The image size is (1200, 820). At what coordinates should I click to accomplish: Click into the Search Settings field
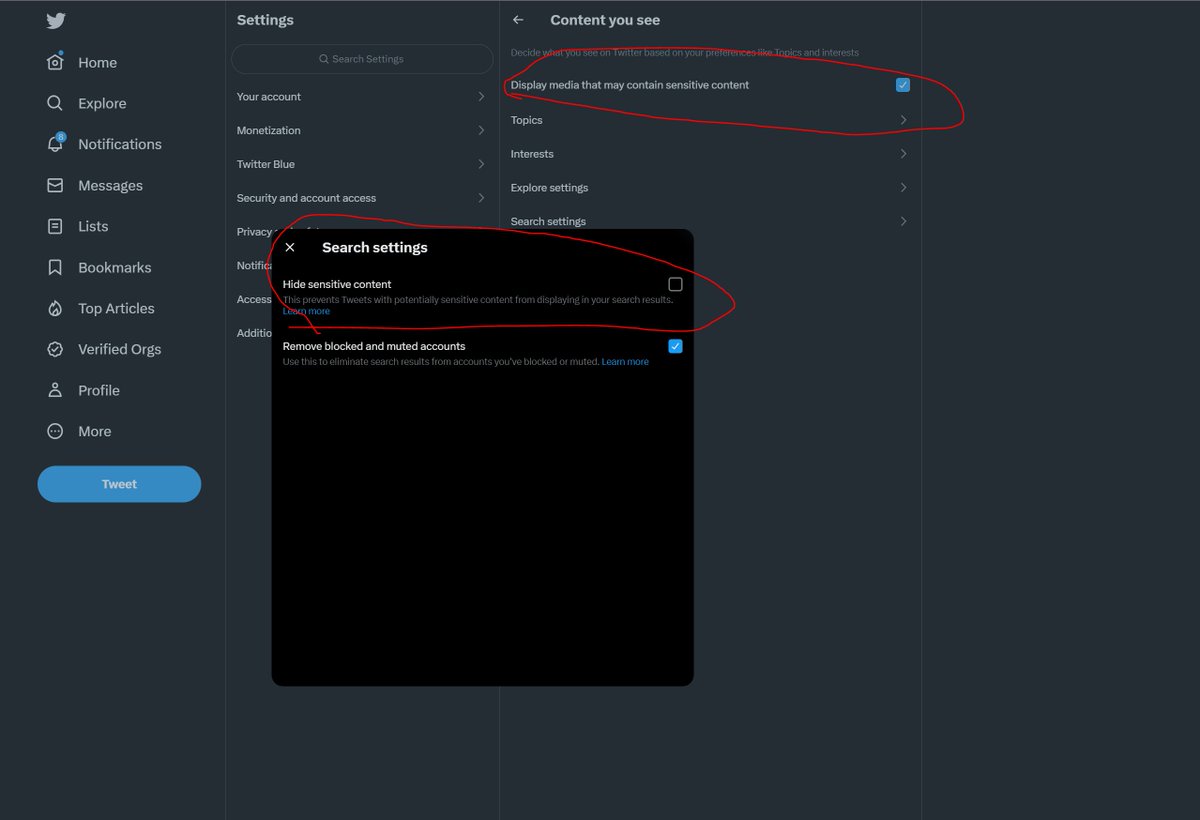tap(362, 59)
